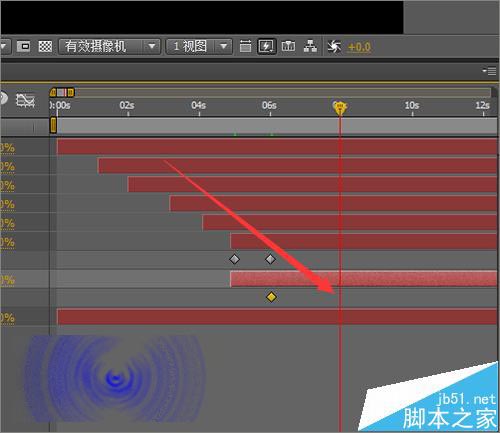Reset exposure using the aperture icon
This screenshot has height=433, width=500.
coord(334,46)
